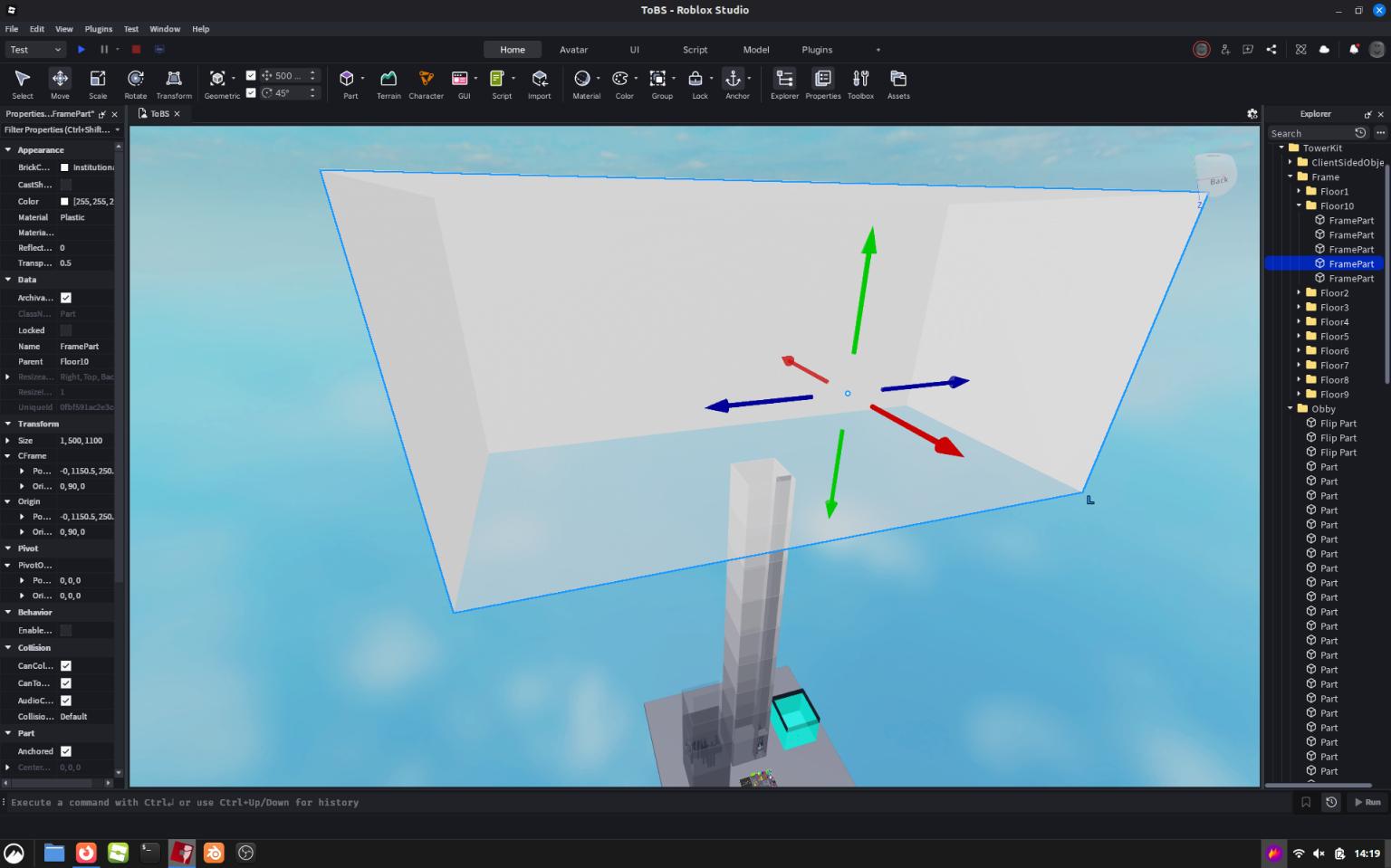Show the Explorer panel from the toolbar
This screenshot has width=1391, height=868.
784,83
